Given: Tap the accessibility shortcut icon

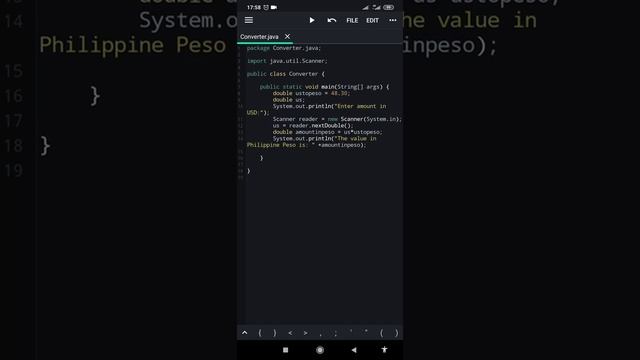Looking at the screenshot, I should (384, 349).
